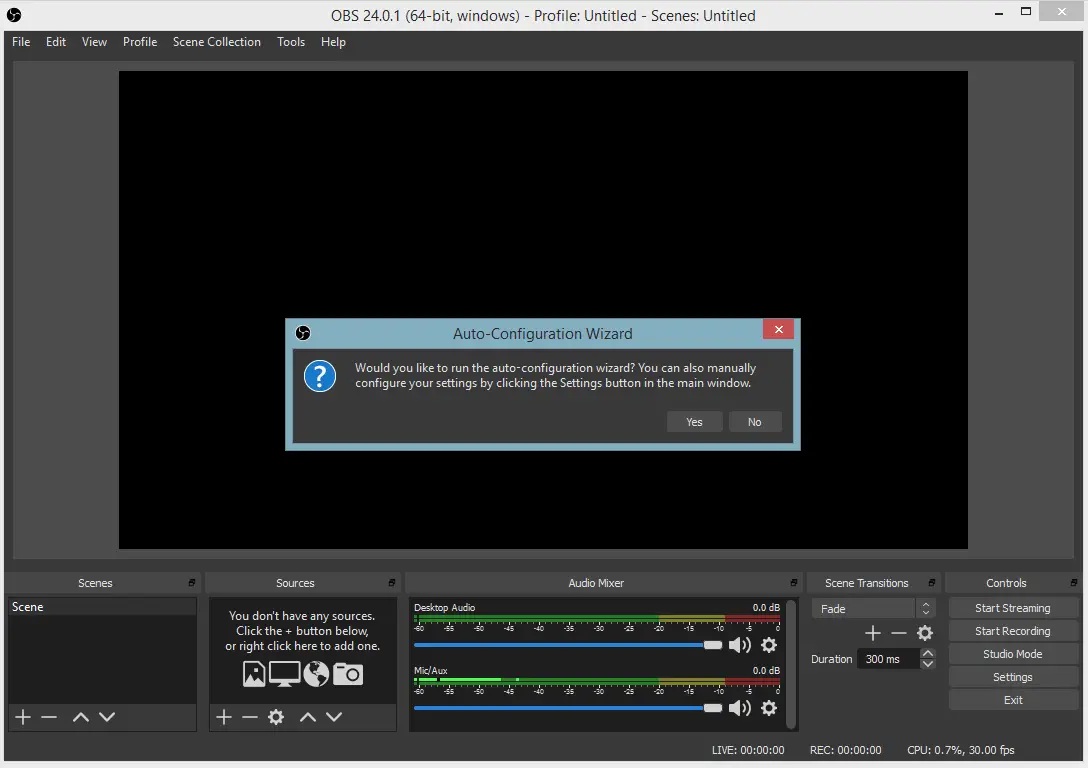Screen dimensions: 1088x768
Task: Open the Tools menu
Action: coord(291,42)
